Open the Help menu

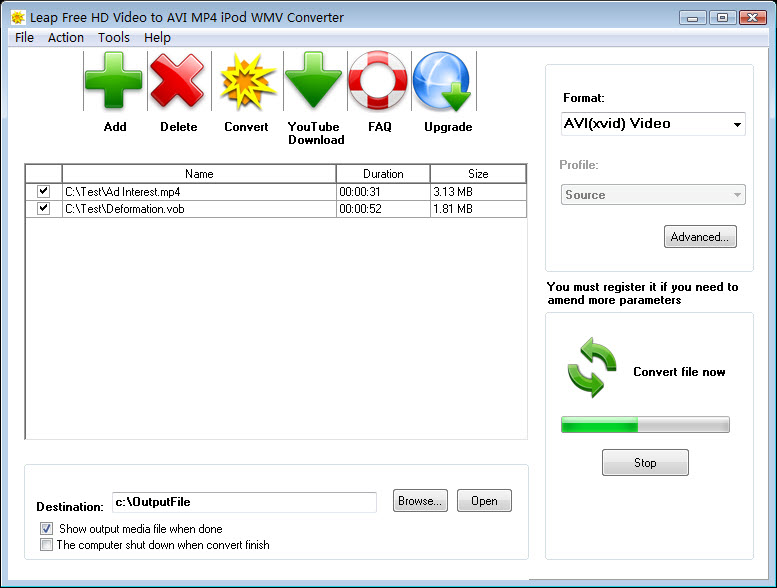coord(157,38)
